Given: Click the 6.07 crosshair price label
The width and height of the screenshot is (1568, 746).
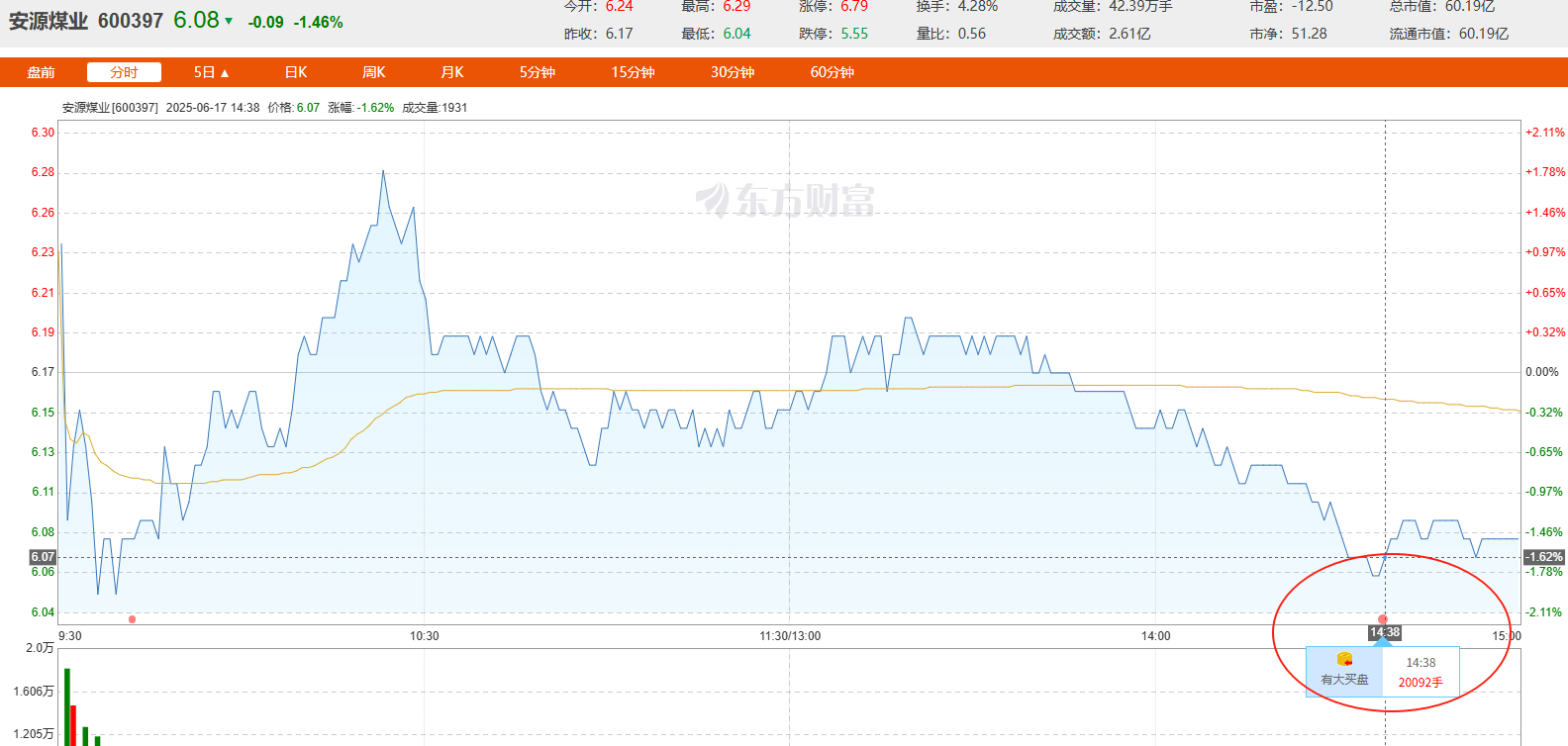Looking at the screenshot, I should coord(43,557).
